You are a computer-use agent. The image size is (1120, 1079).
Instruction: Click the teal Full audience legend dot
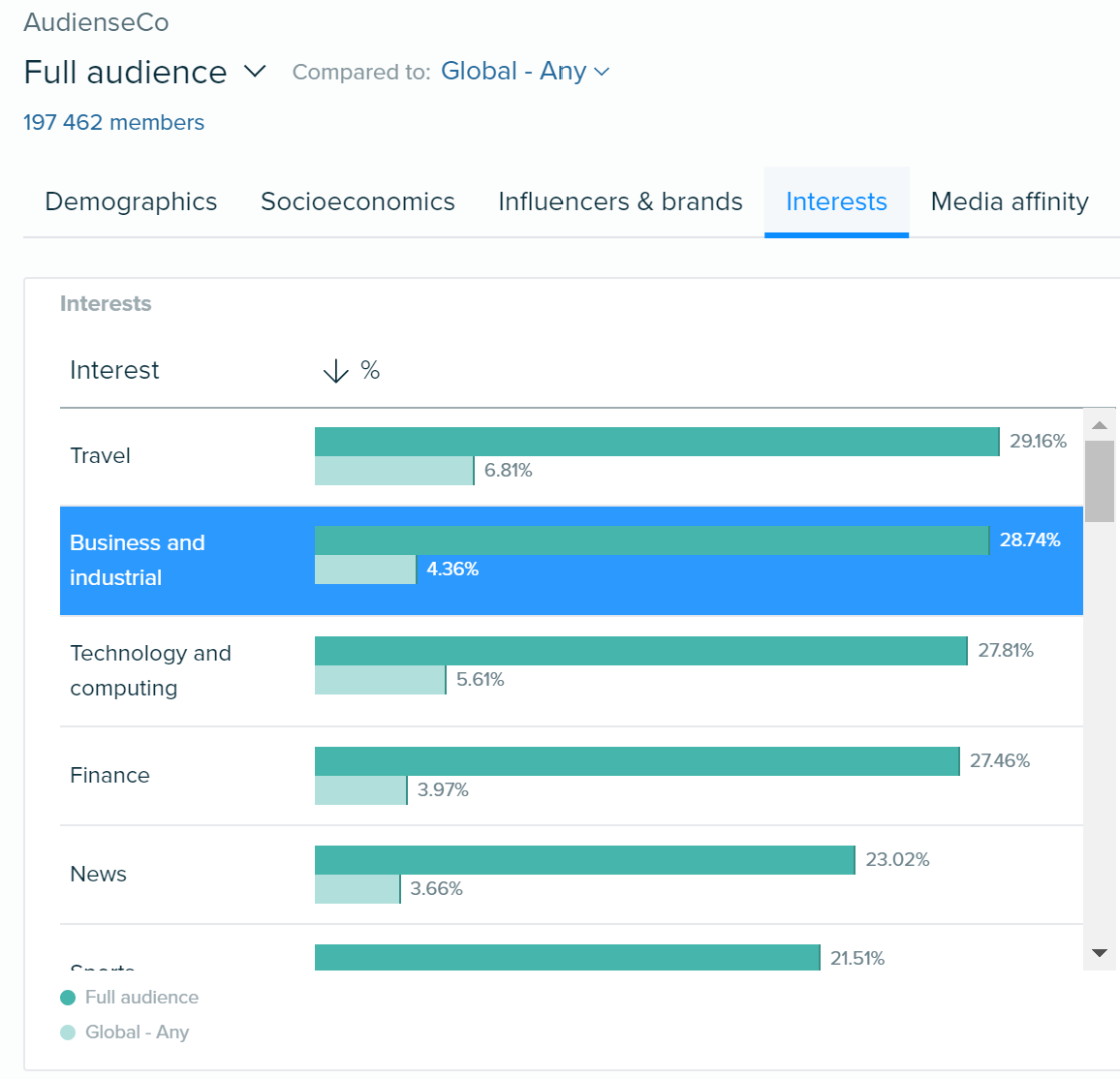[68, 997]
